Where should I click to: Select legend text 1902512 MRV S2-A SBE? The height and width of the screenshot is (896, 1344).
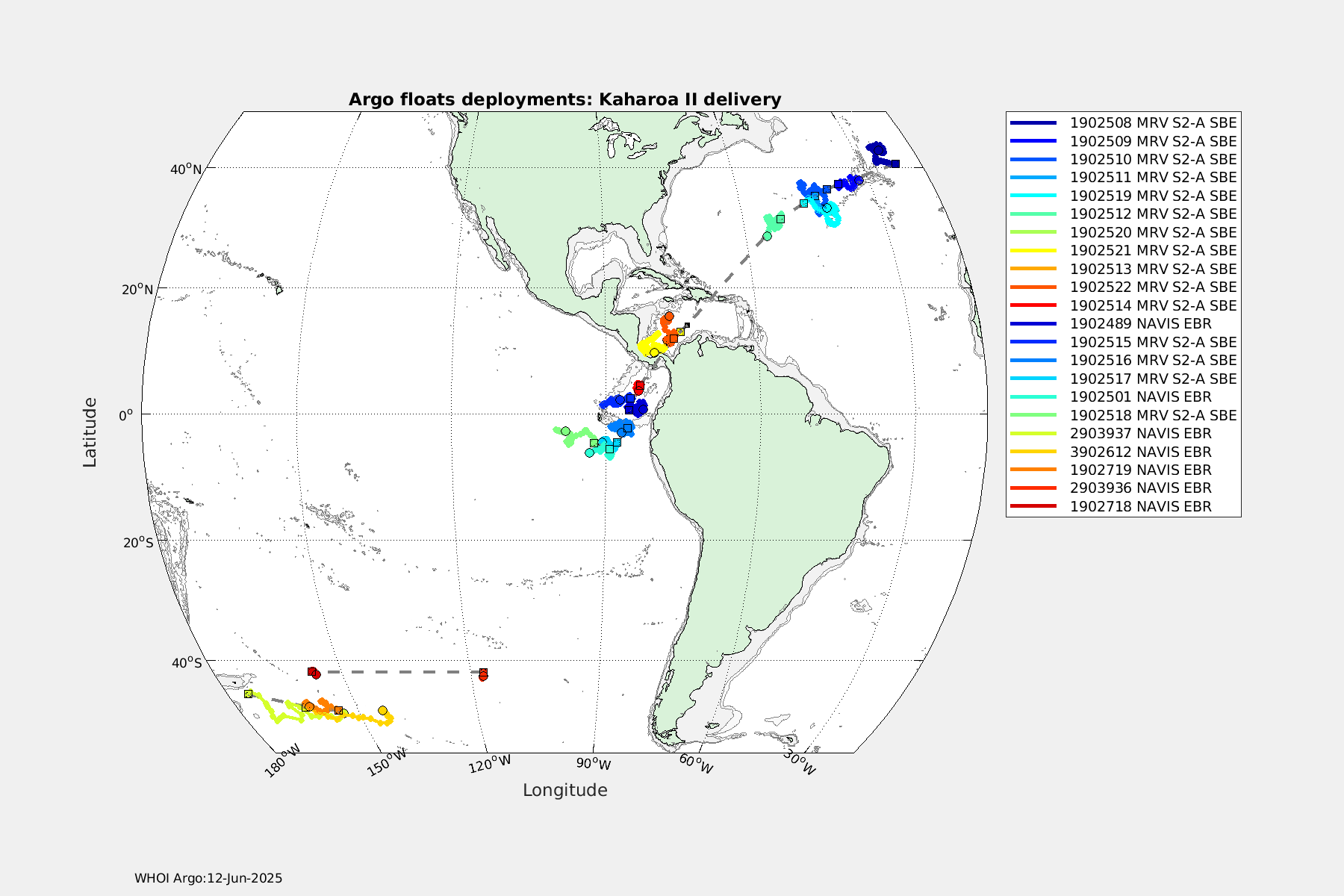coord(1154,214)
